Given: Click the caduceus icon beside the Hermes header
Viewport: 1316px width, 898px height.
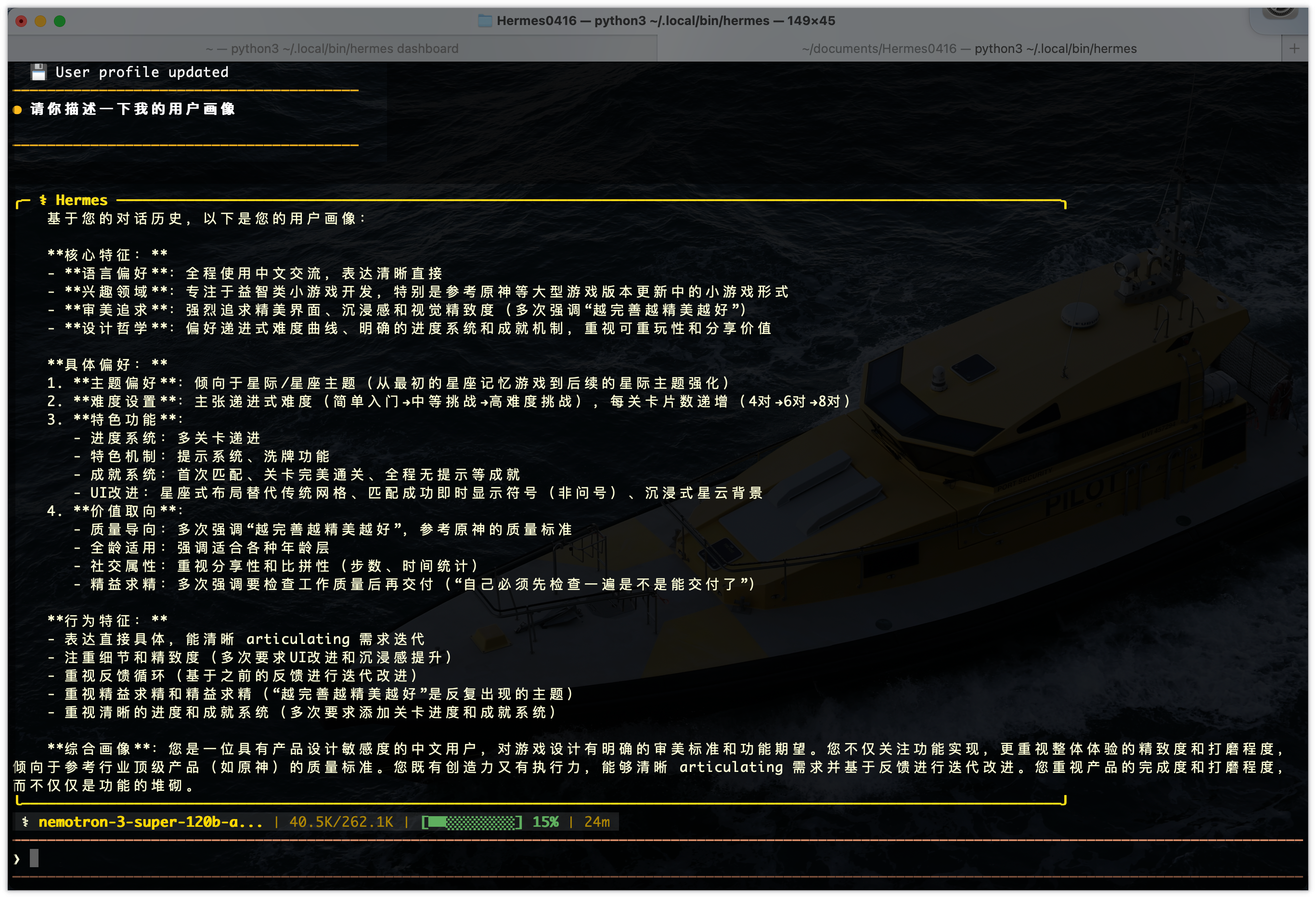Looking at the screenshot, I should click(43, 200).
